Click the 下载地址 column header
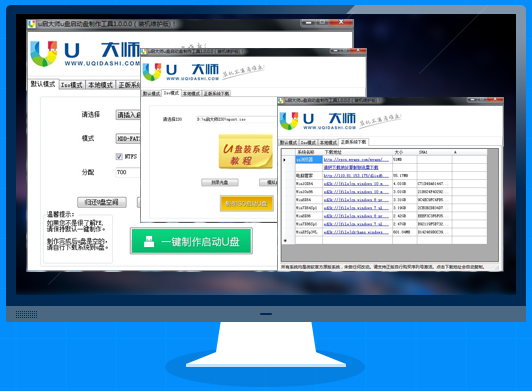 click(357, 152)
